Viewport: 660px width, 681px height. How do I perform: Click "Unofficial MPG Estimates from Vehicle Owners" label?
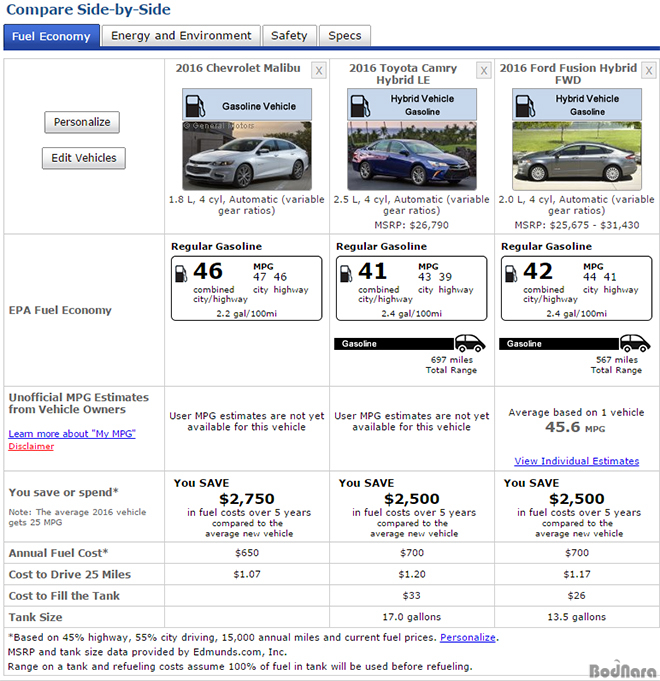point(79,403)
